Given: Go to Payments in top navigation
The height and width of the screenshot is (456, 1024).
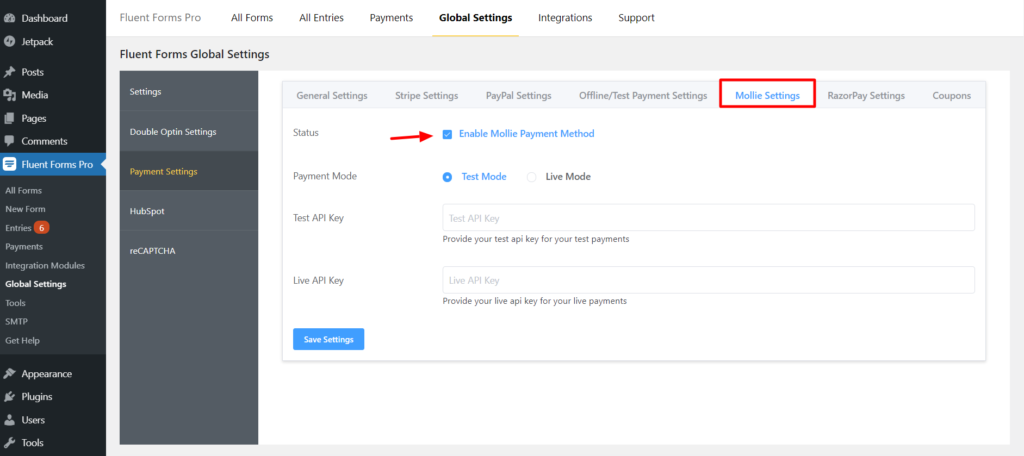Looking at the screenshot, I should [391, 18].
